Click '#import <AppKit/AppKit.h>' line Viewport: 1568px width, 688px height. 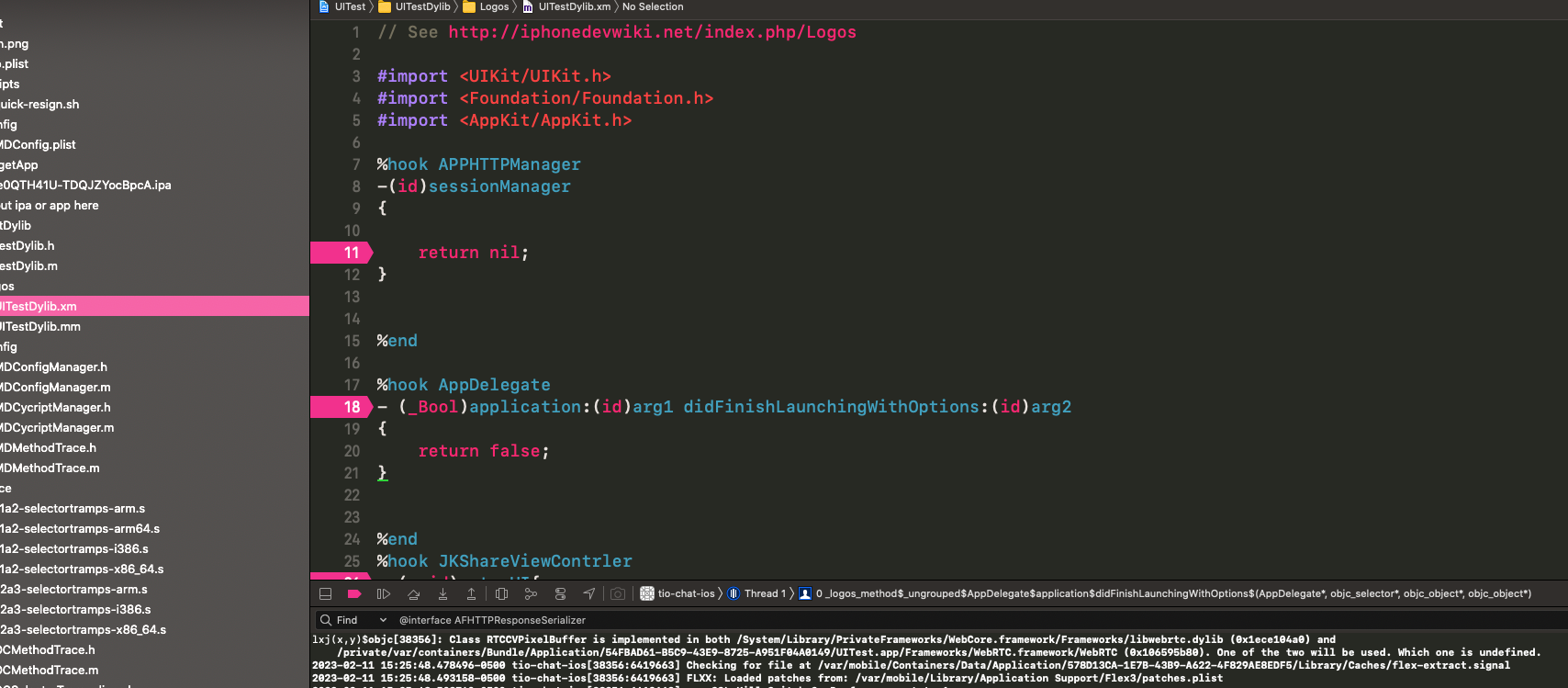click(x=504, y=120)
